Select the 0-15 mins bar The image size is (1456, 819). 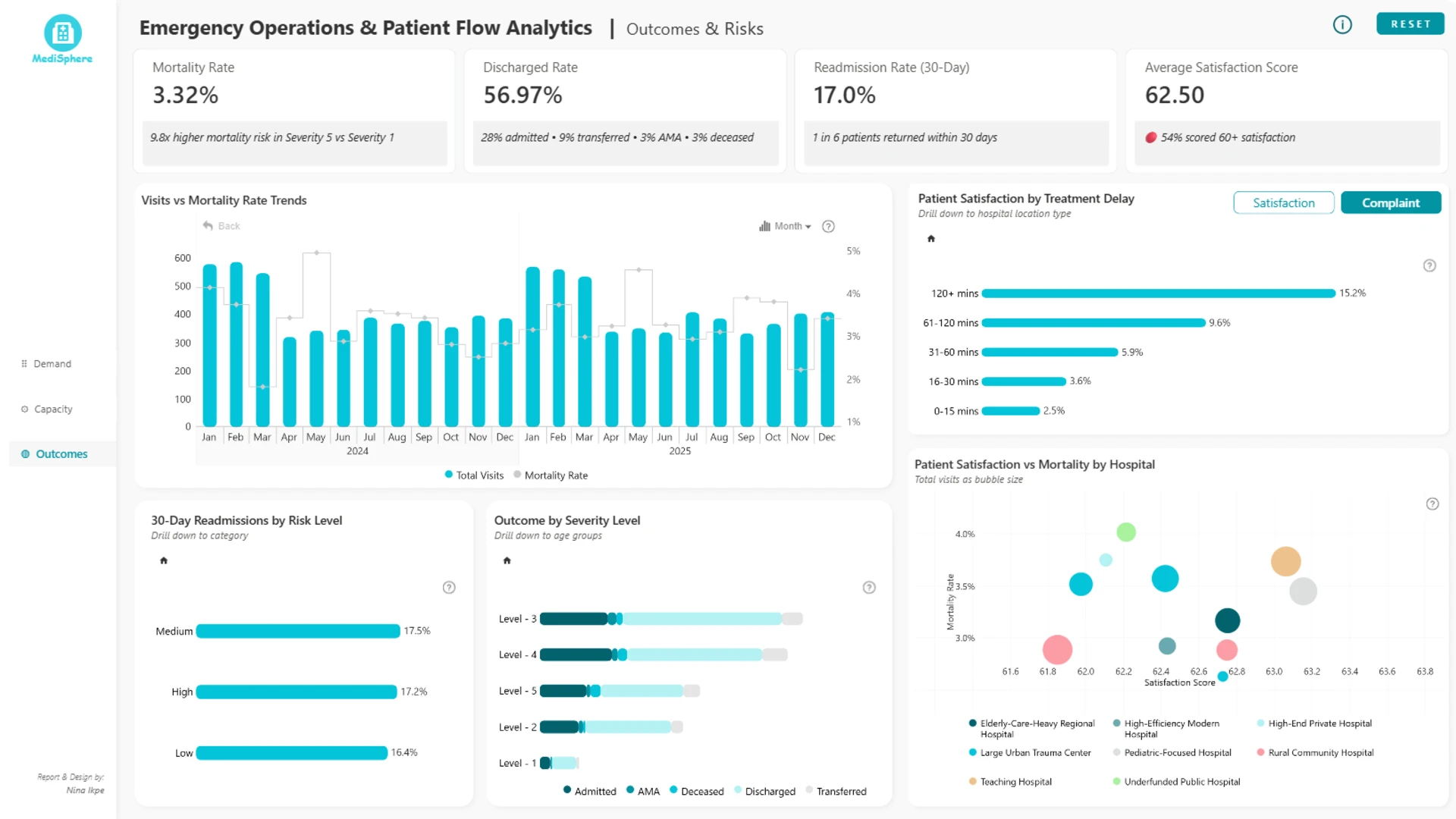click(1011, 411)
